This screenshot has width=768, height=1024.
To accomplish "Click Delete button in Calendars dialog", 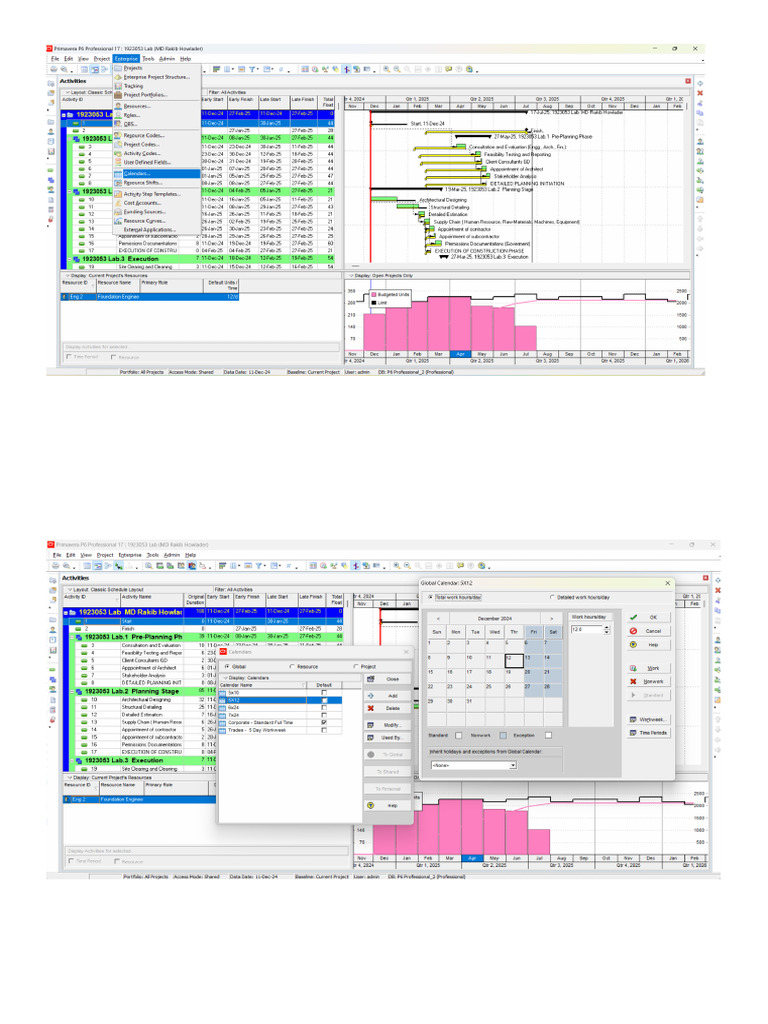I will [x=387, y=709].
